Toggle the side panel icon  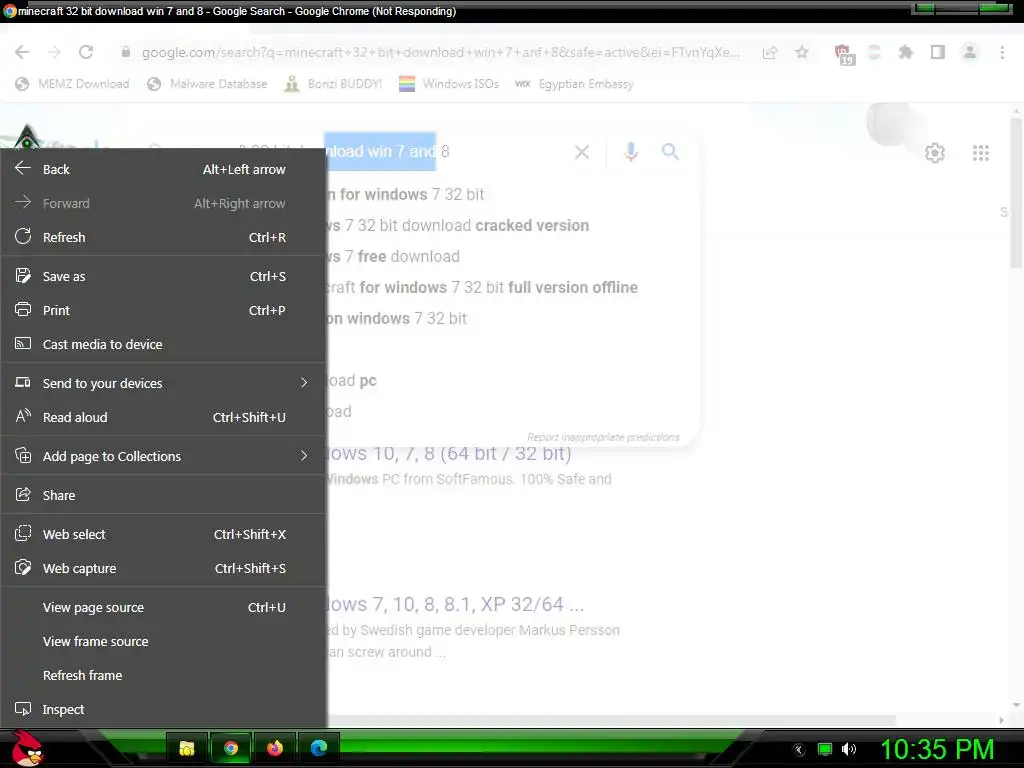938,52
